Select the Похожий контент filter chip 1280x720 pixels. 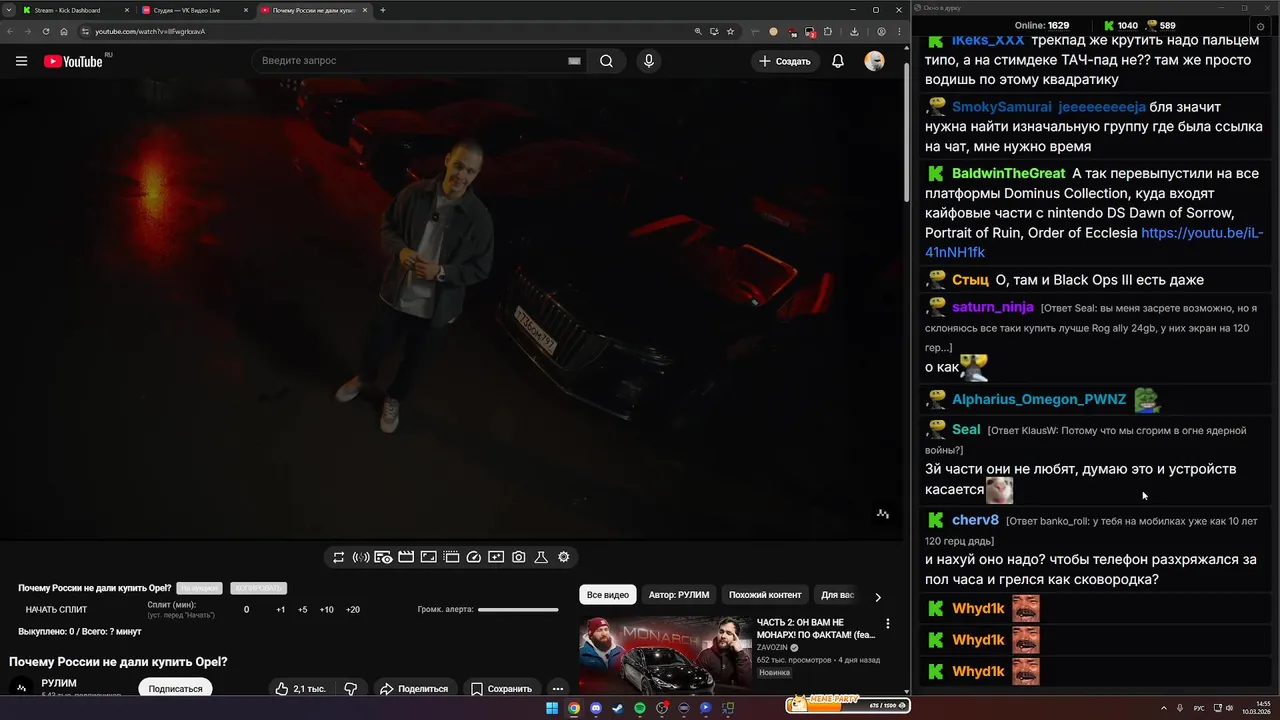765,595
